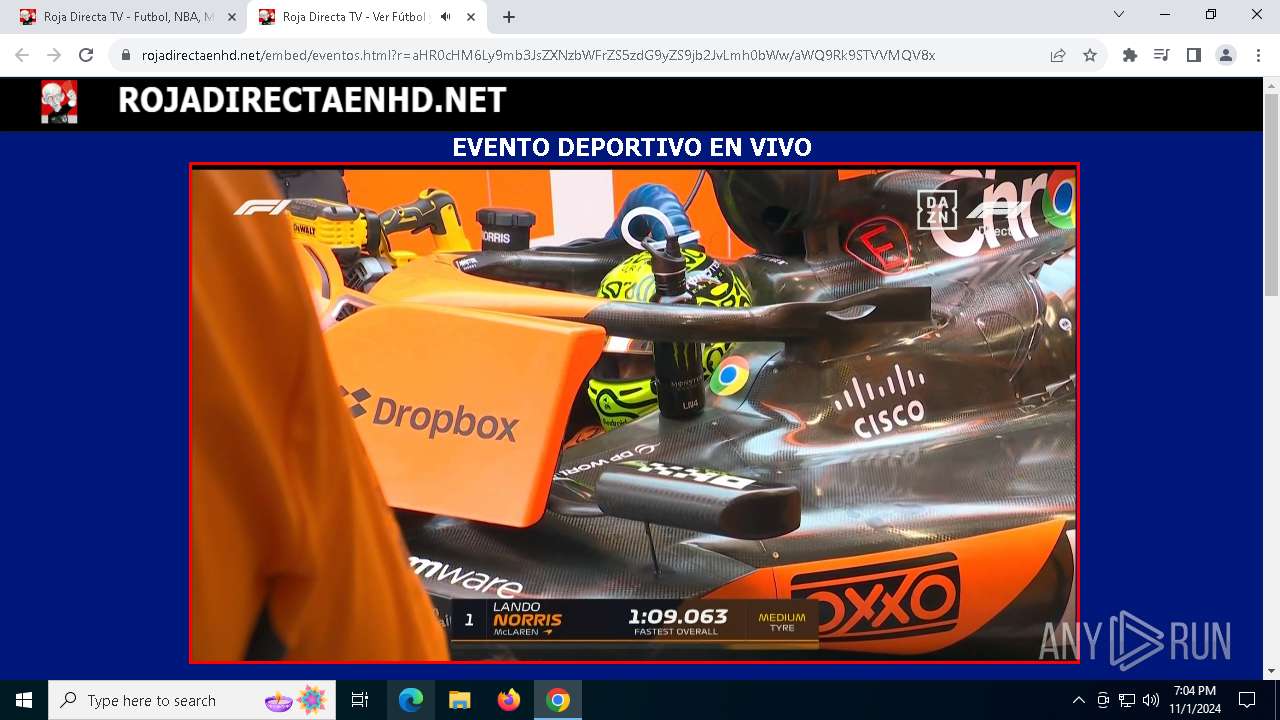Go forward in browser history
Image resolution: width=1280 pixels, height=720 pixels.
click(x=54, y=55)
